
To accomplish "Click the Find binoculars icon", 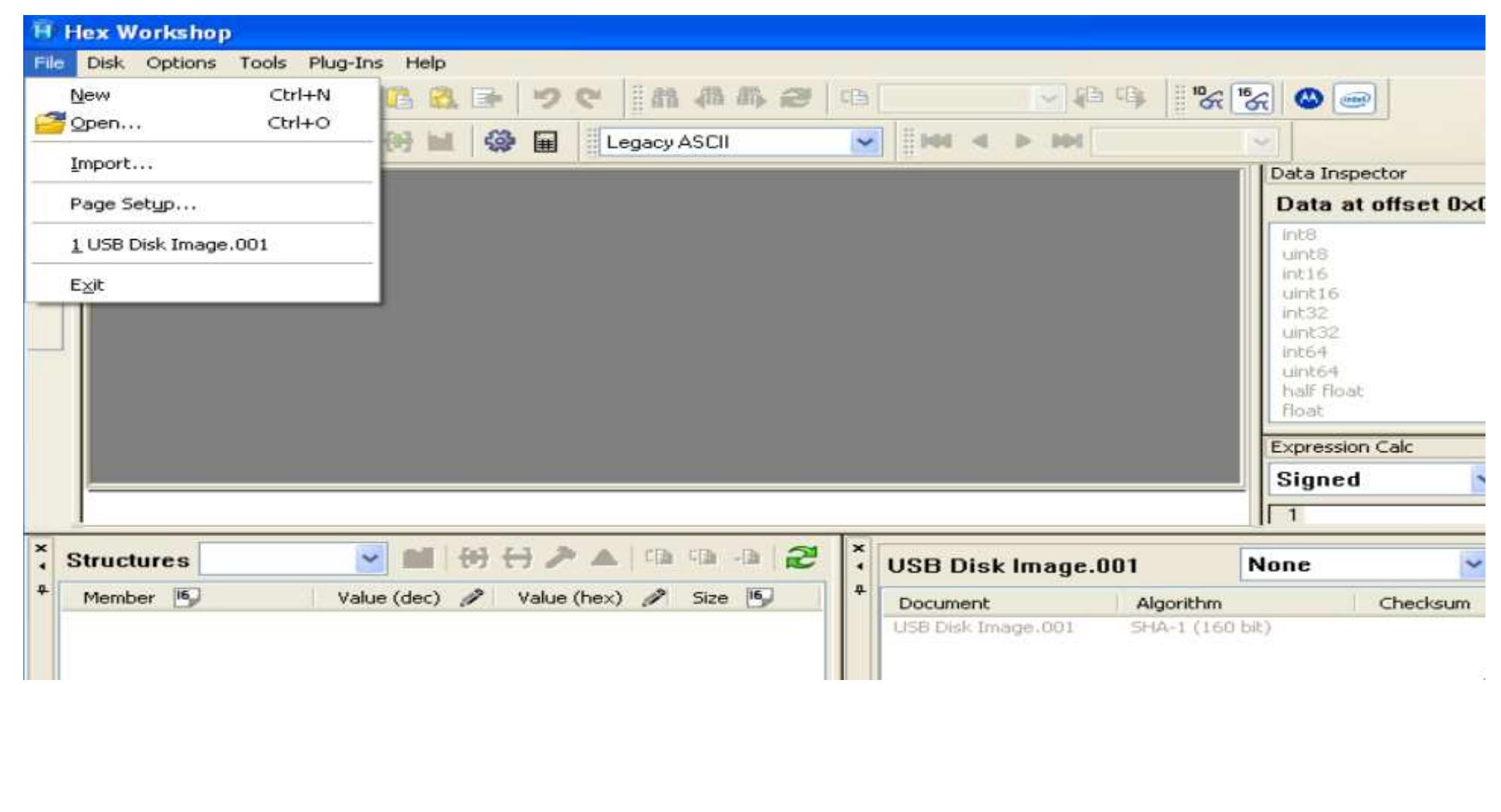I will [x=664, y=99].
